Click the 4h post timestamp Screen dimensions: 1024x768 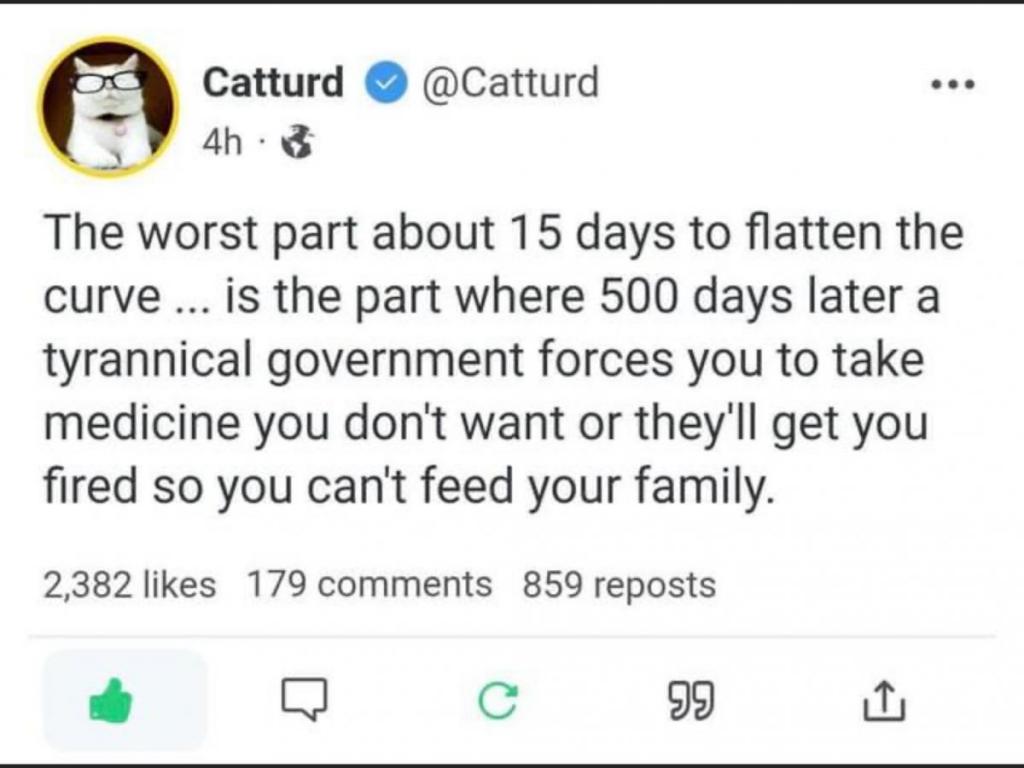click(220, 146)
